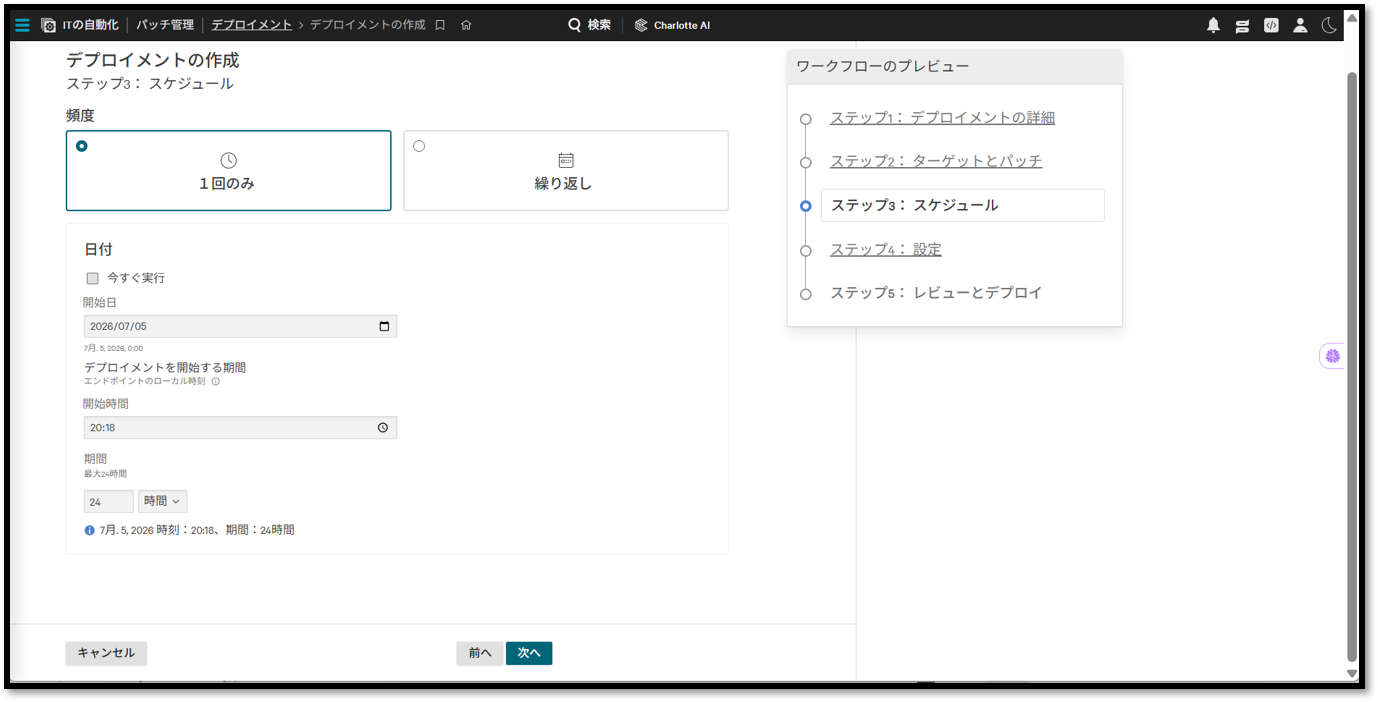The height and width of the screenshot is (702, 1378).
Task: Open the user account icon
Action: coord(1300,26)
